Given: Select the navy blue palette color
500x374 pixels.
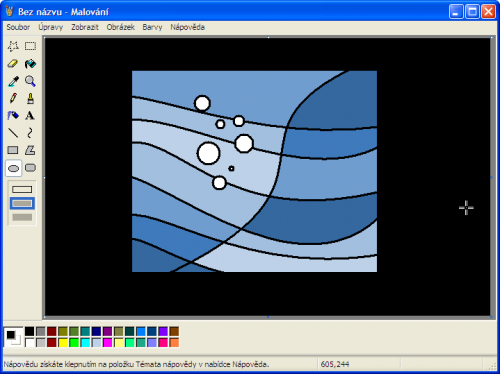Looking at the screenshot, I should coord(96,331).
